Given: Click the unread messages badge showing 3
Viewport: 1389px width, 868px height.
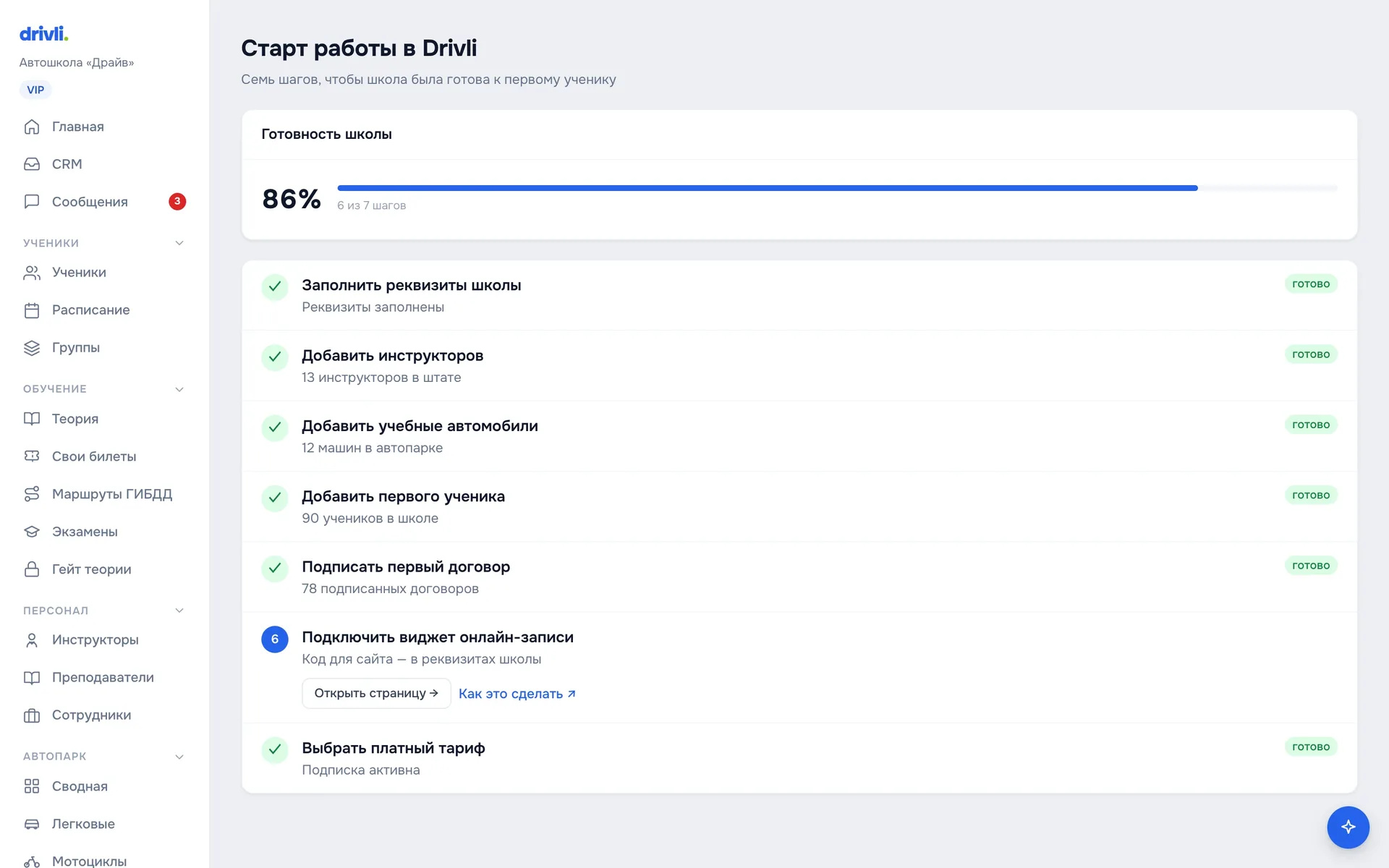Looking at the screenshot, I should point(177,201).
